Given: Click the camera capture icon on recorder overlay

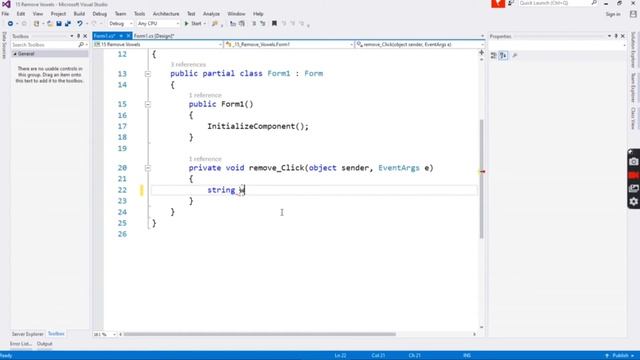Looking at the screenshot, I should 633,162.
